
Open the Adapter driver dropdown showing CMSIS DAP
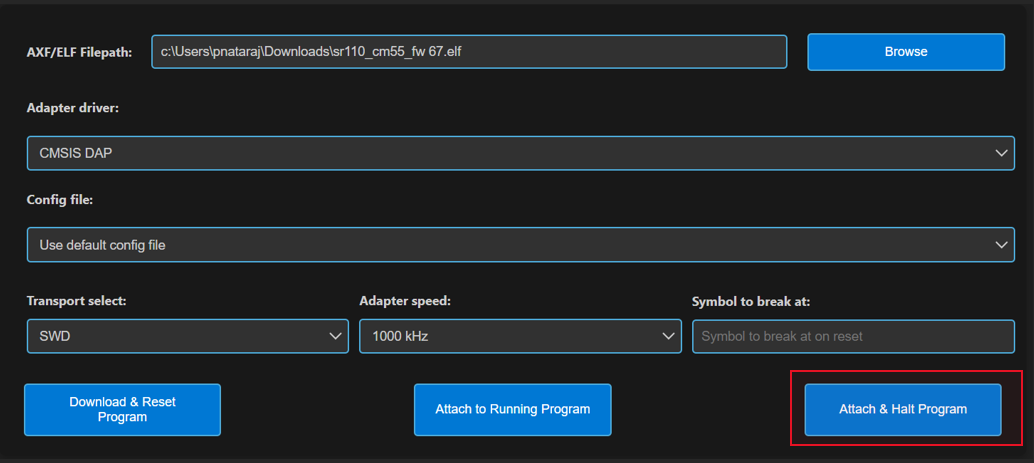tap(520, 153)
